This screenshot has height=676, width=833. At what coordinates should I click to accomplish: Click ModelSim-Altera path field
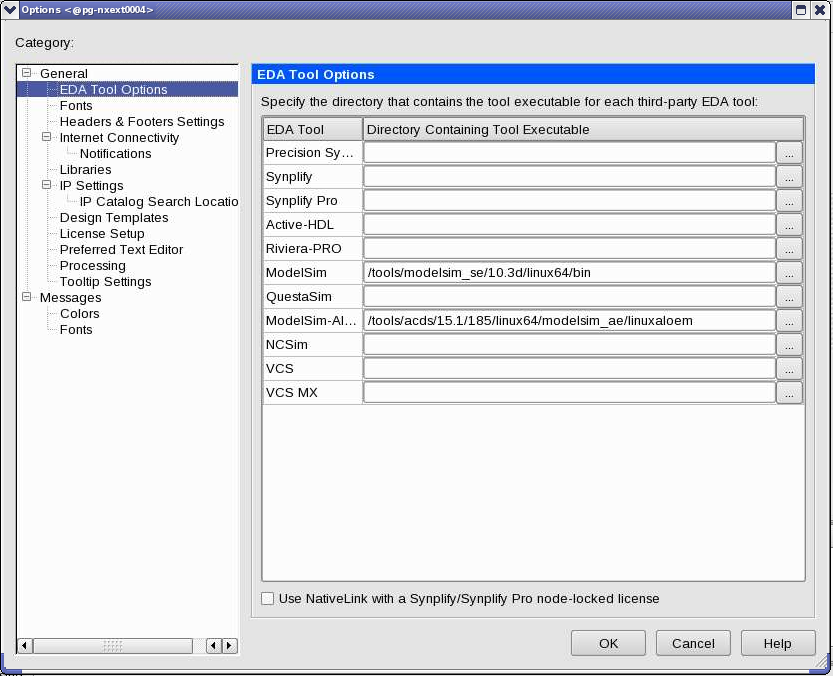pyautogui.click(x=569, y=320)
